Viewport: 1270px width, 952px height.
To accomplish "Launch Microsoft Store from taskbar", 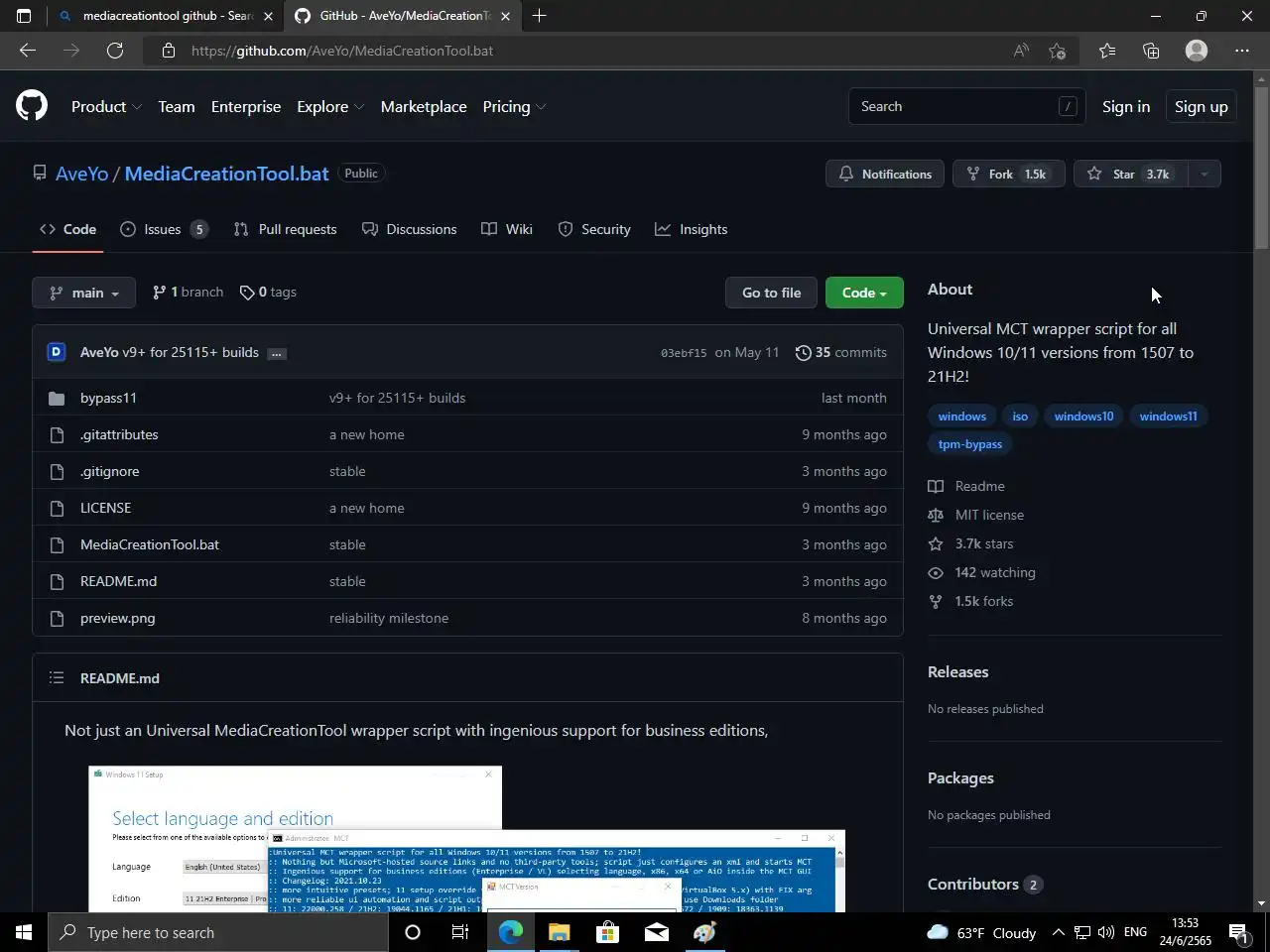I will pos(607,932).
